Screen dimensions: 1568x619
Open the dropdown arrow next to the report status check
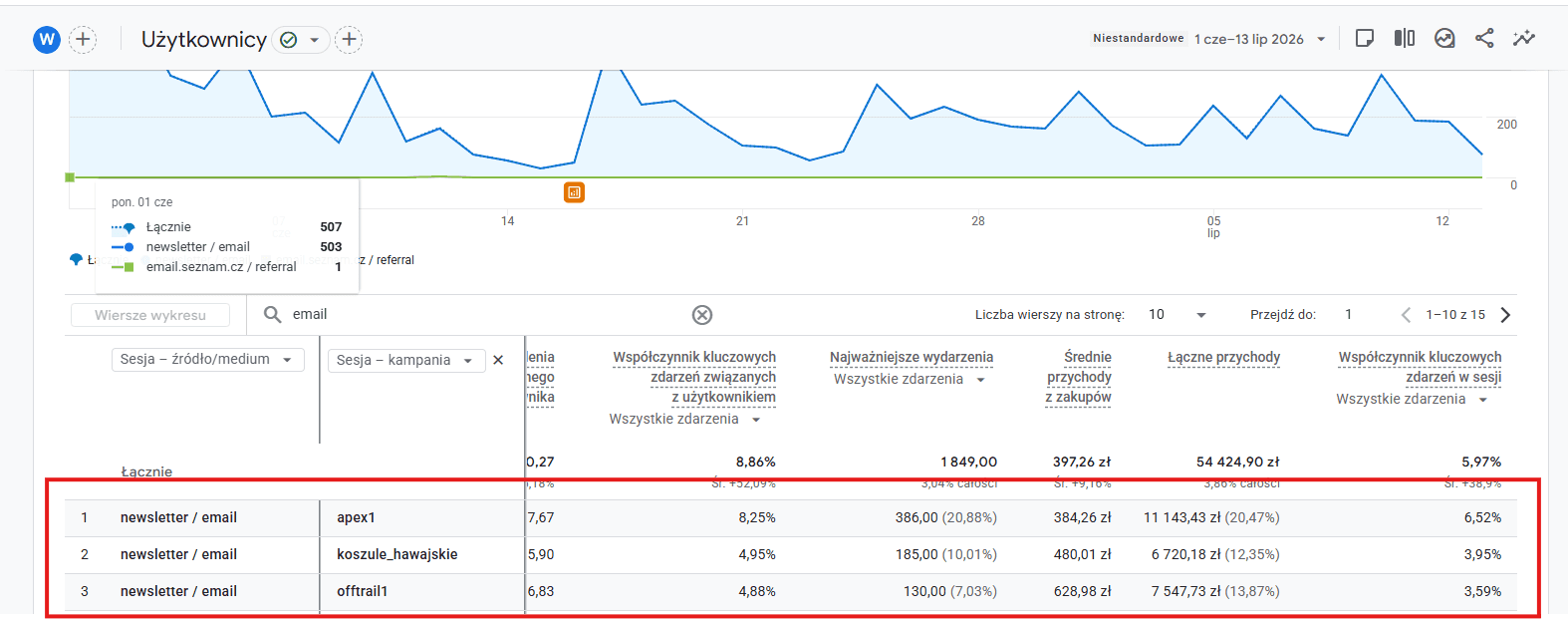point(314,41)
